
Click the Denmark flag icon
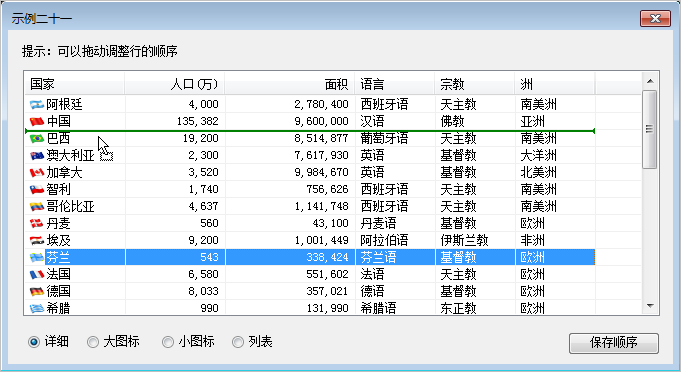(x=37, y=224)
